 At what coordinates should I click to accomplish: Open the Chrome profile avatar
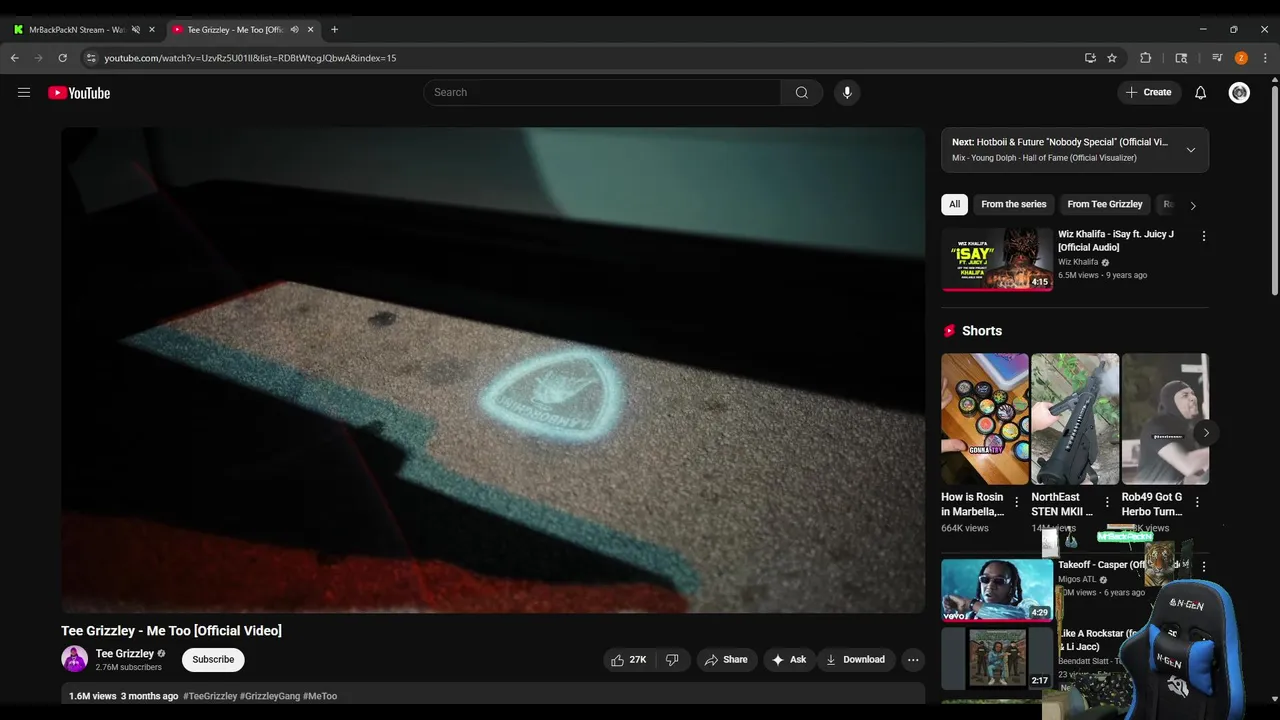[x=1241, y=58]
